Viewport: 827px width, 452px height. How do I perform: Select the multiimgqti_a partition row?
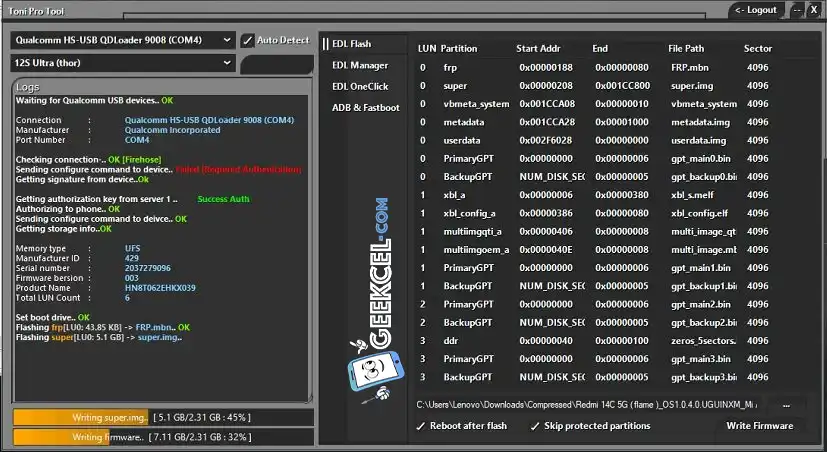593,232
